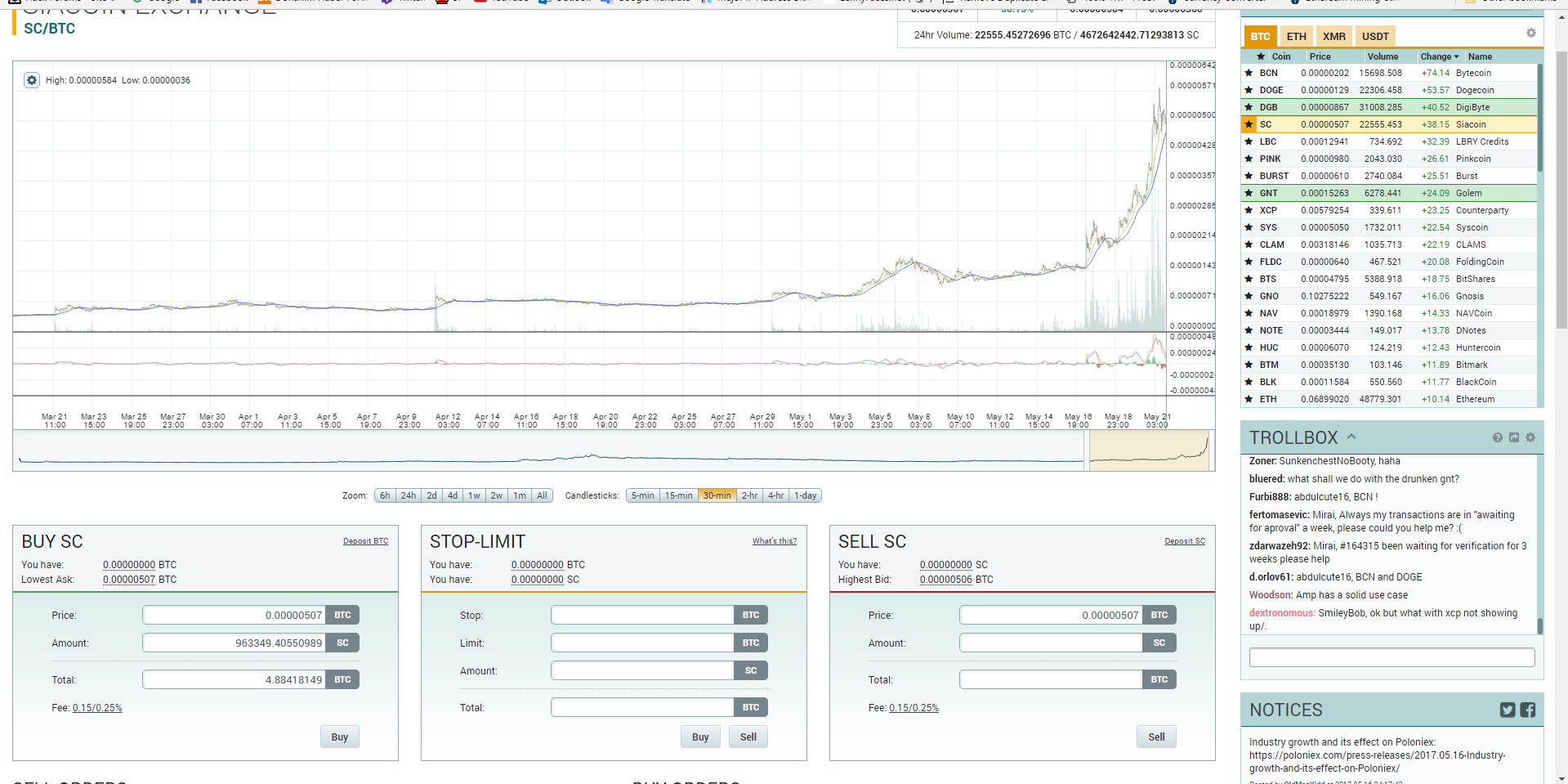Open the Deposit BTC link
The image size is (1568, 784).
coord(365,541)
